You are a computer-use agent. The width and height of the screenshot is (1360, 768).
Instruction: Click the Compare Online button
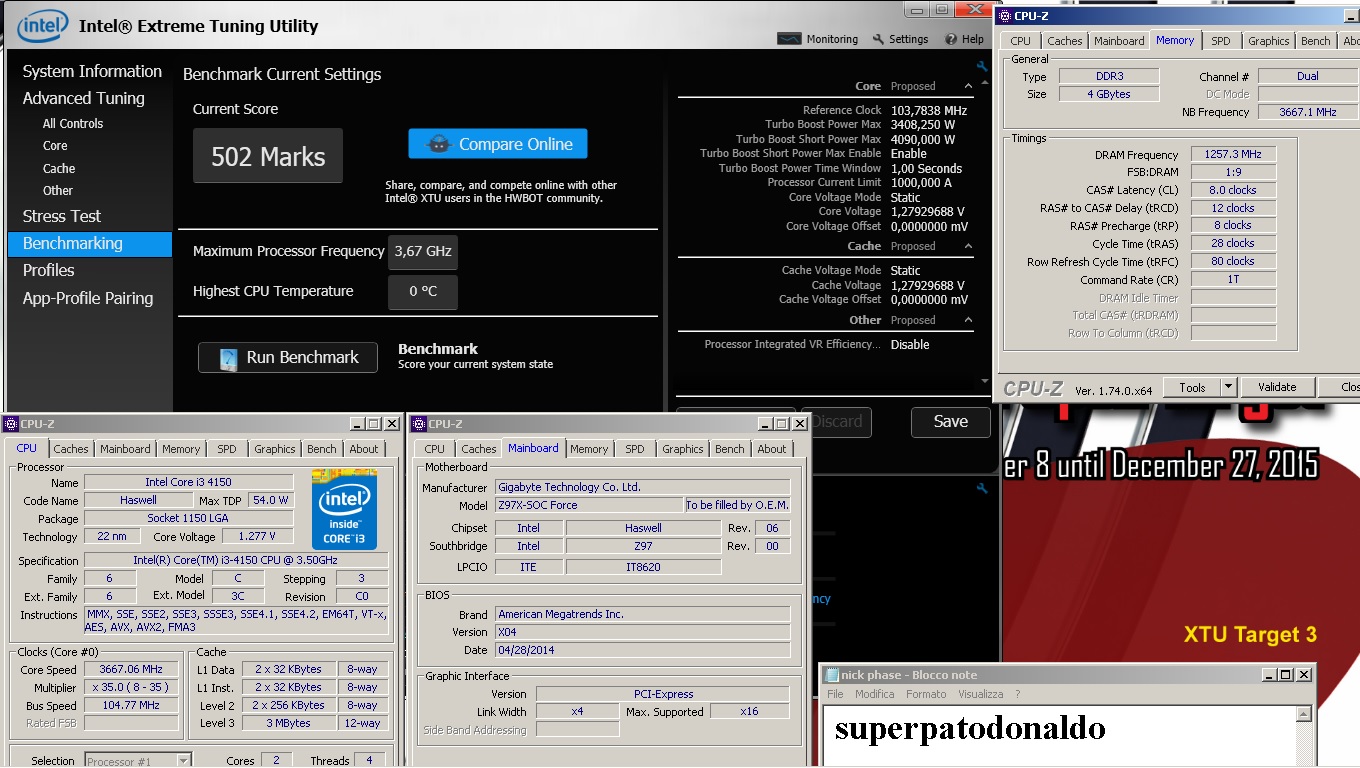pyautogui.click(x=498, y=144)
